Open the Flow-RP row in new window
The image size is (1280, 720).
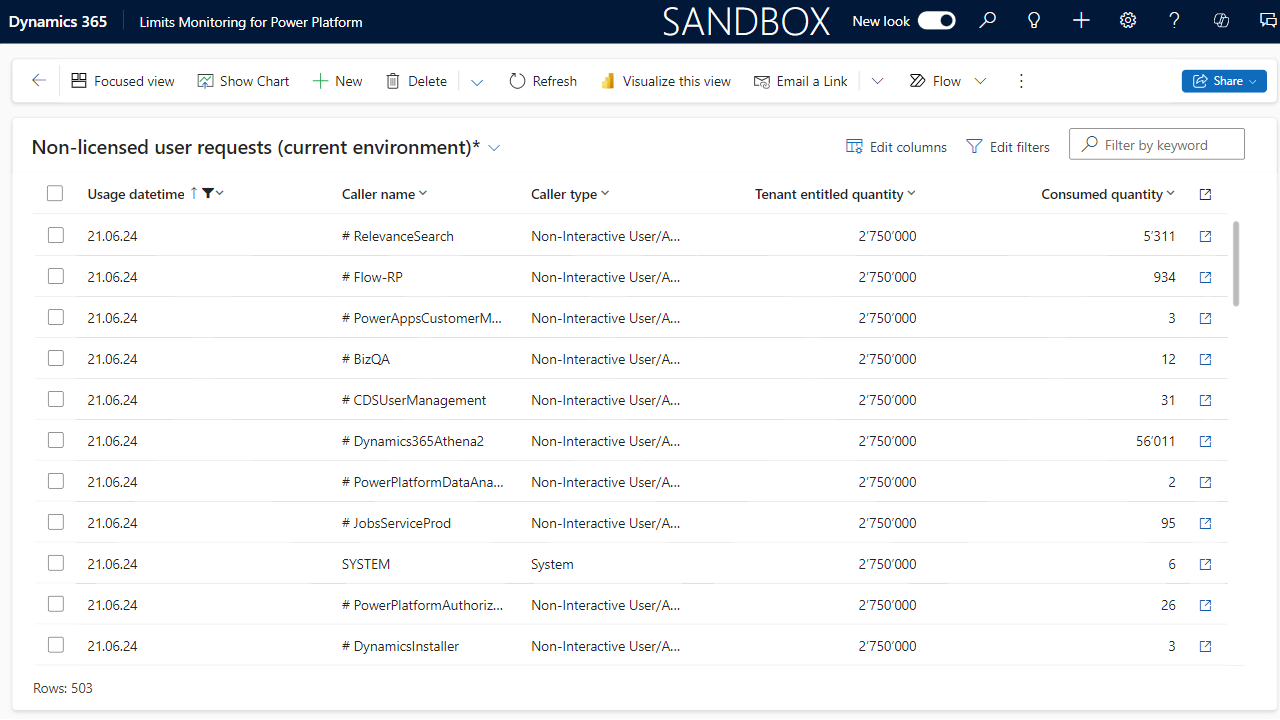[x=1205, y=277]
